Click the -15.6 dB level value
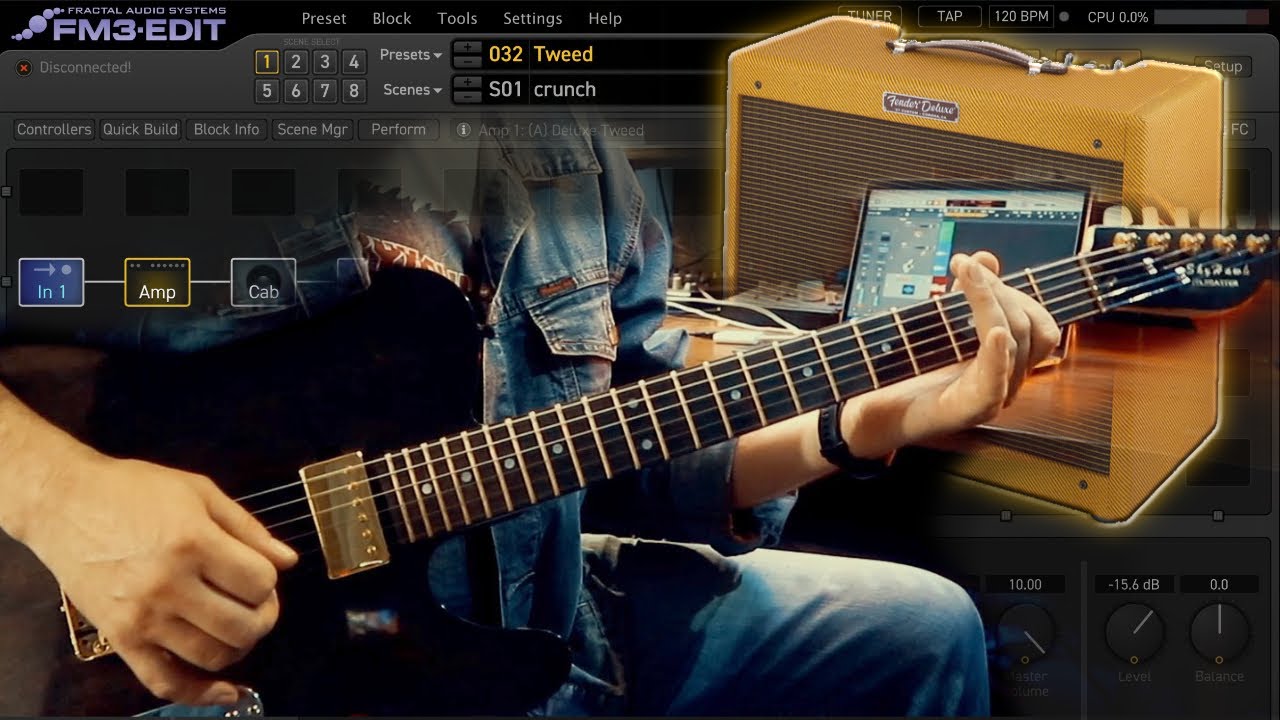This screenshot has width=1280, height=720. (1134, 584)
